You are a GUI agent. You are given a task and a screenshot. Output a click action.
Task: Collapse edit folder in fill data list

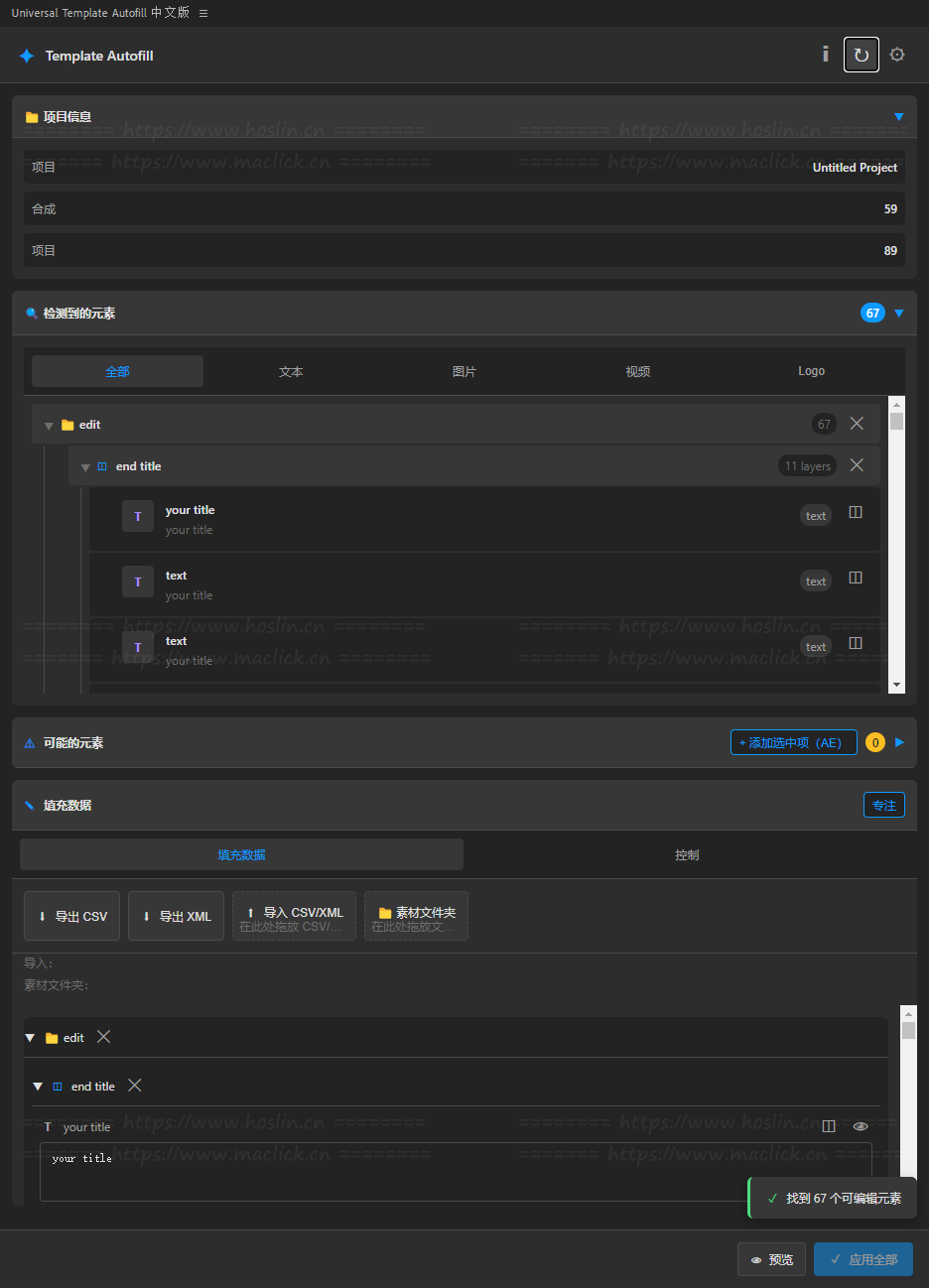coord(30,1038)
